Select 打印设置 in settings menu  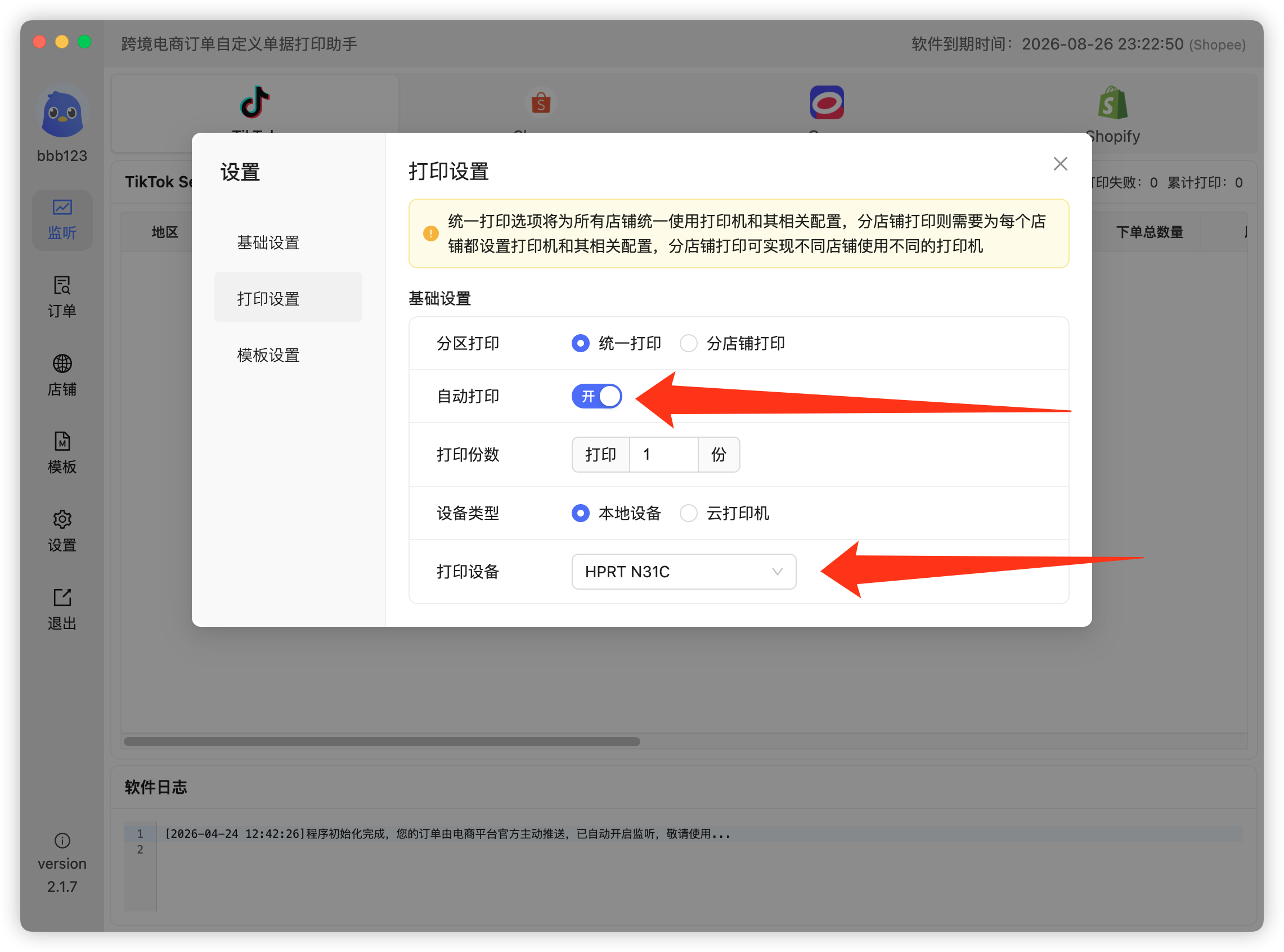click(288, 298)
